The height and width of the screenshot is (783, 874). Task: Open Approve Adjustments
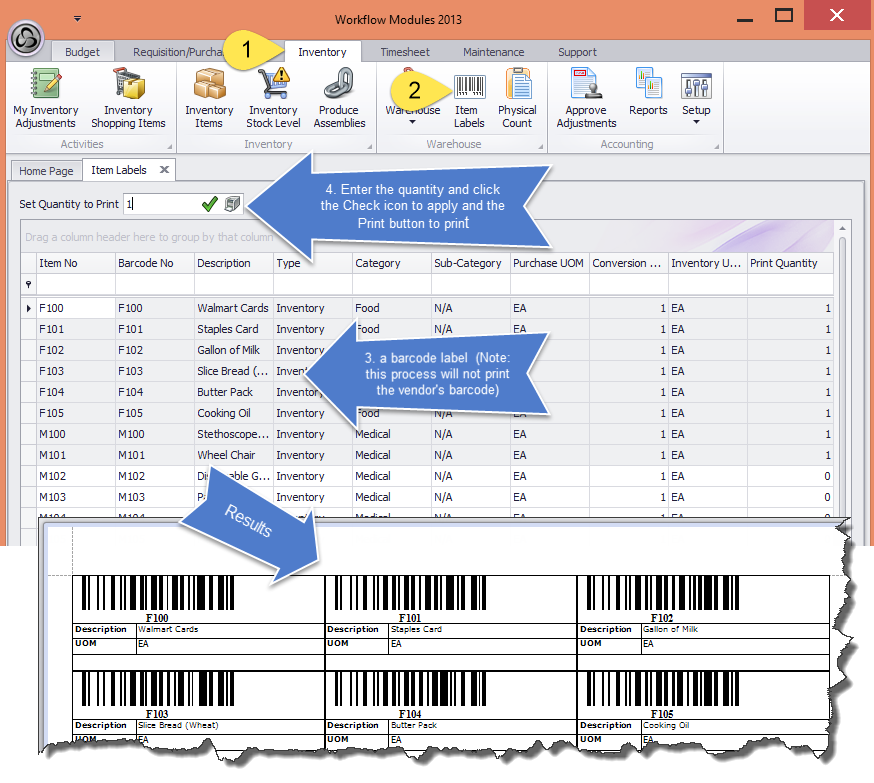click(x=586, y=98)
